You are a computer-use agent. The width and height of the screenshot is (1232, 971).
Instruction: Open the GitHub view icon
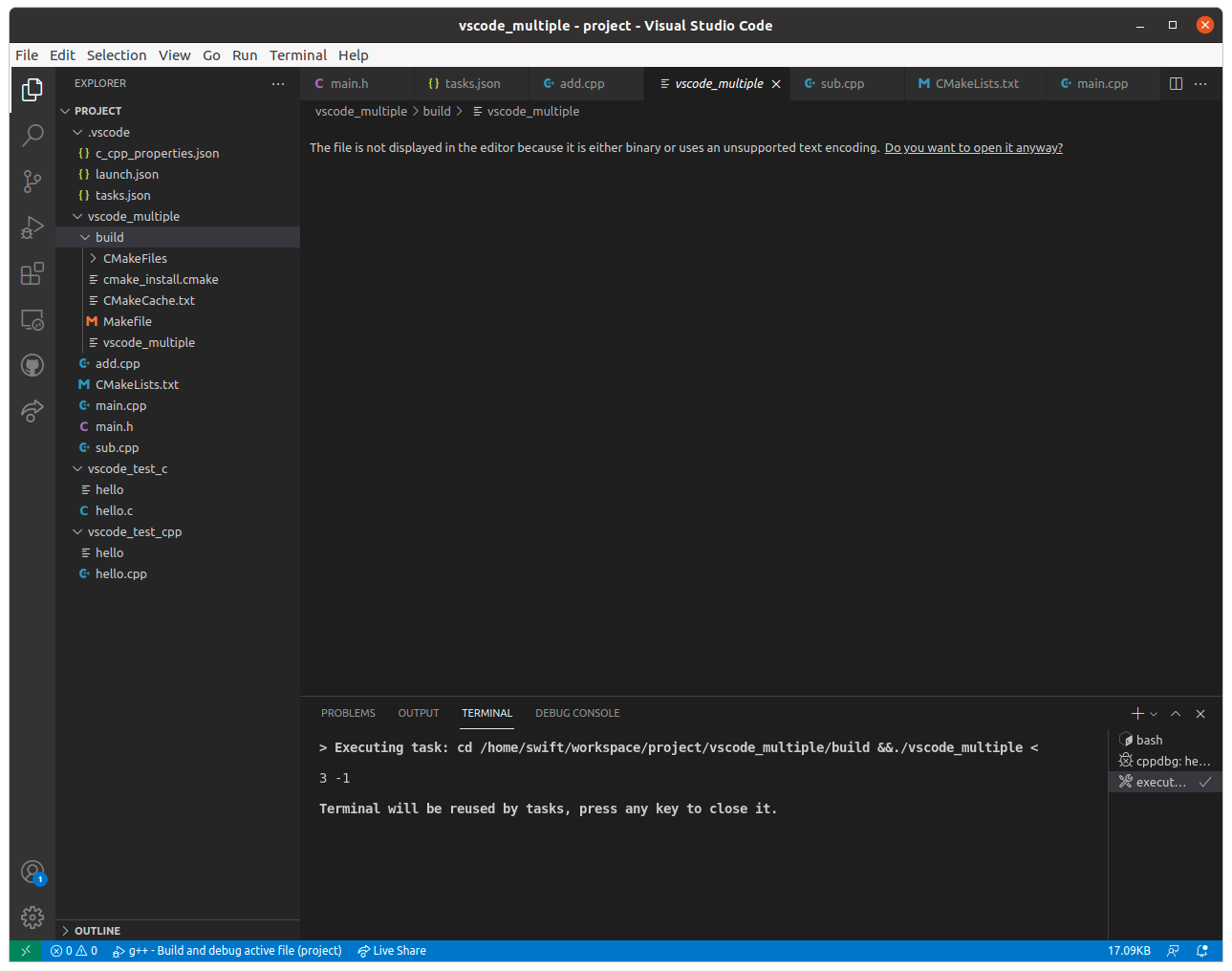pyautogui.click(x=32, y=365)
